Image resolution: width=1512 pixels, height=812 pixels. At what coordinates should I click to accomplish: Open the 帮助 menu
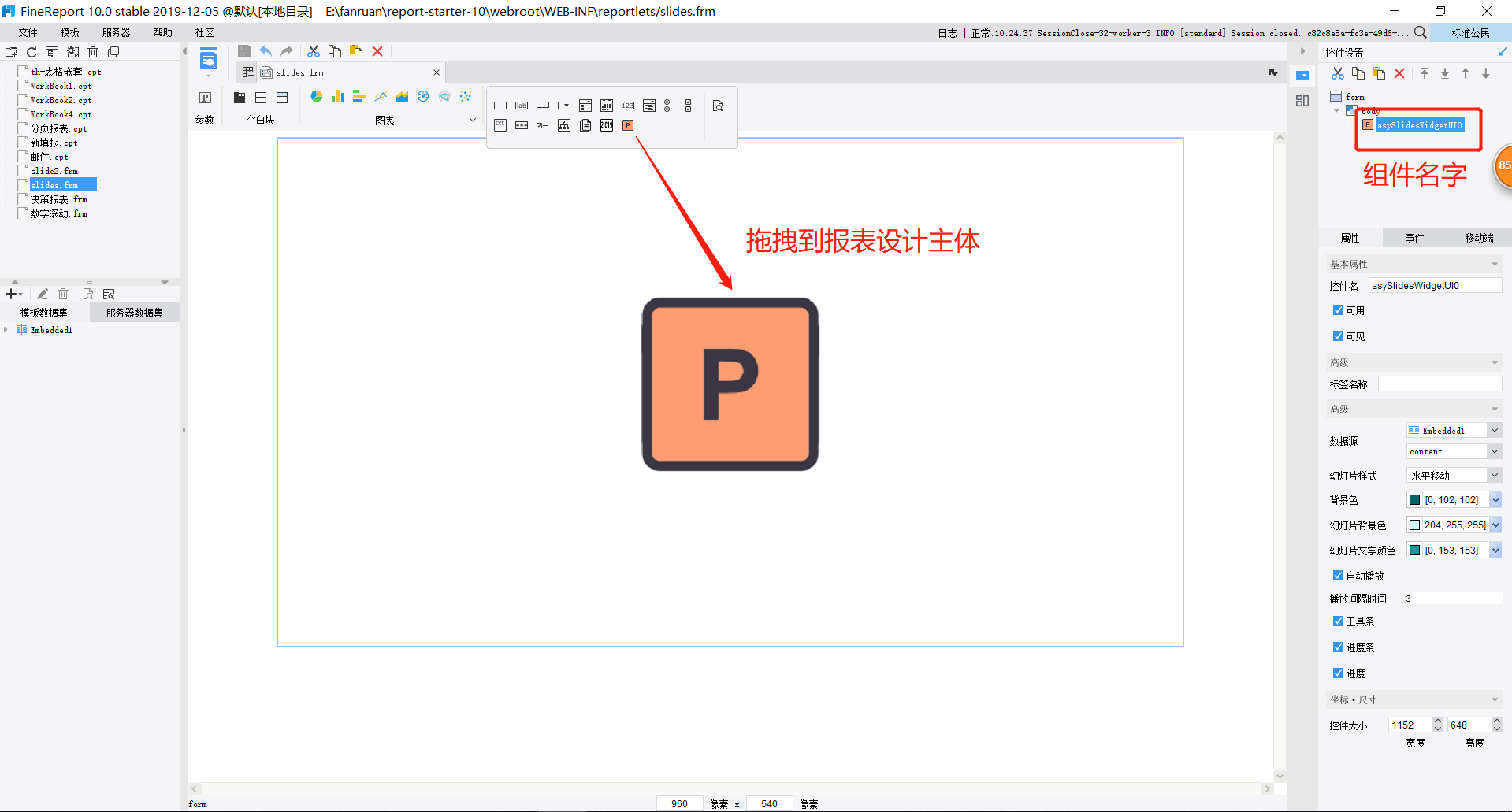coord(163,32)
